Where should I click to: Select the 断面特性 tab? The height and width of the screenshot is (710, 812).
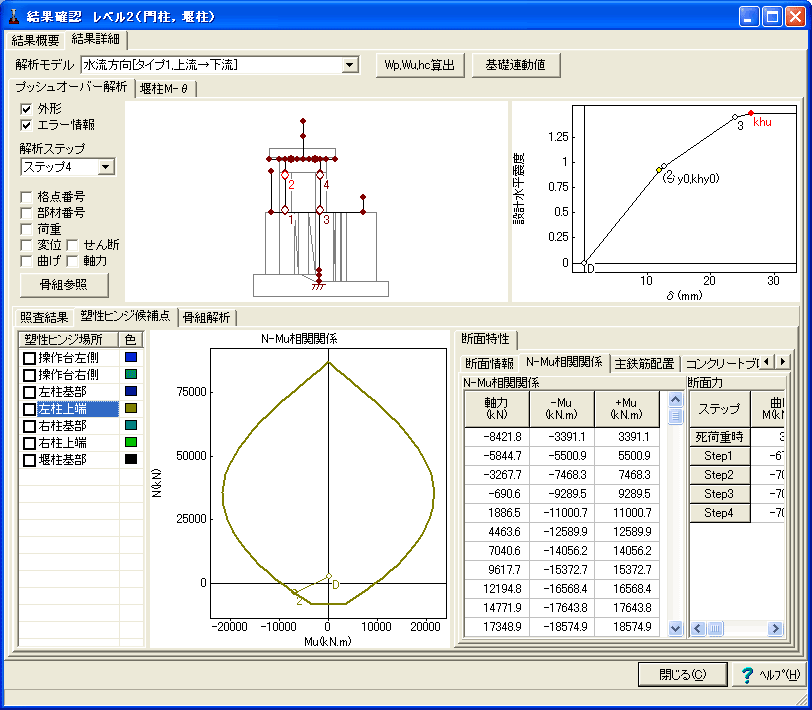(x=485, y=339)
